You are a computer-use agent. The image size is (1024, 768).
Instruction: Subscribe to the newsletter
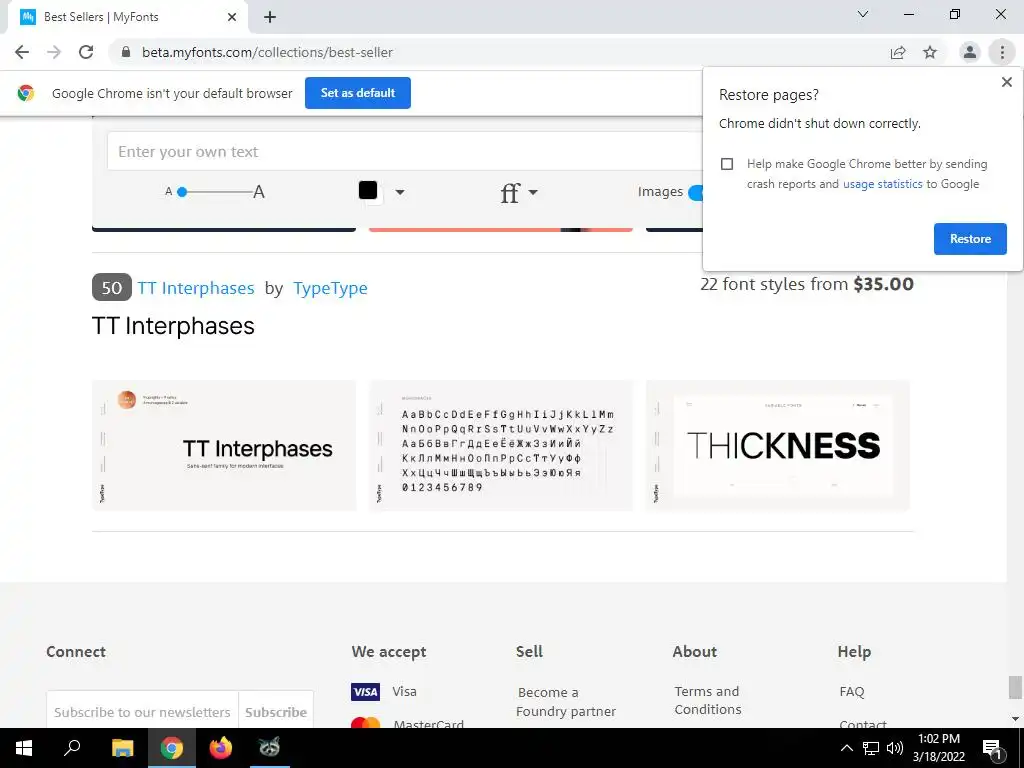[x=276, y=712]
